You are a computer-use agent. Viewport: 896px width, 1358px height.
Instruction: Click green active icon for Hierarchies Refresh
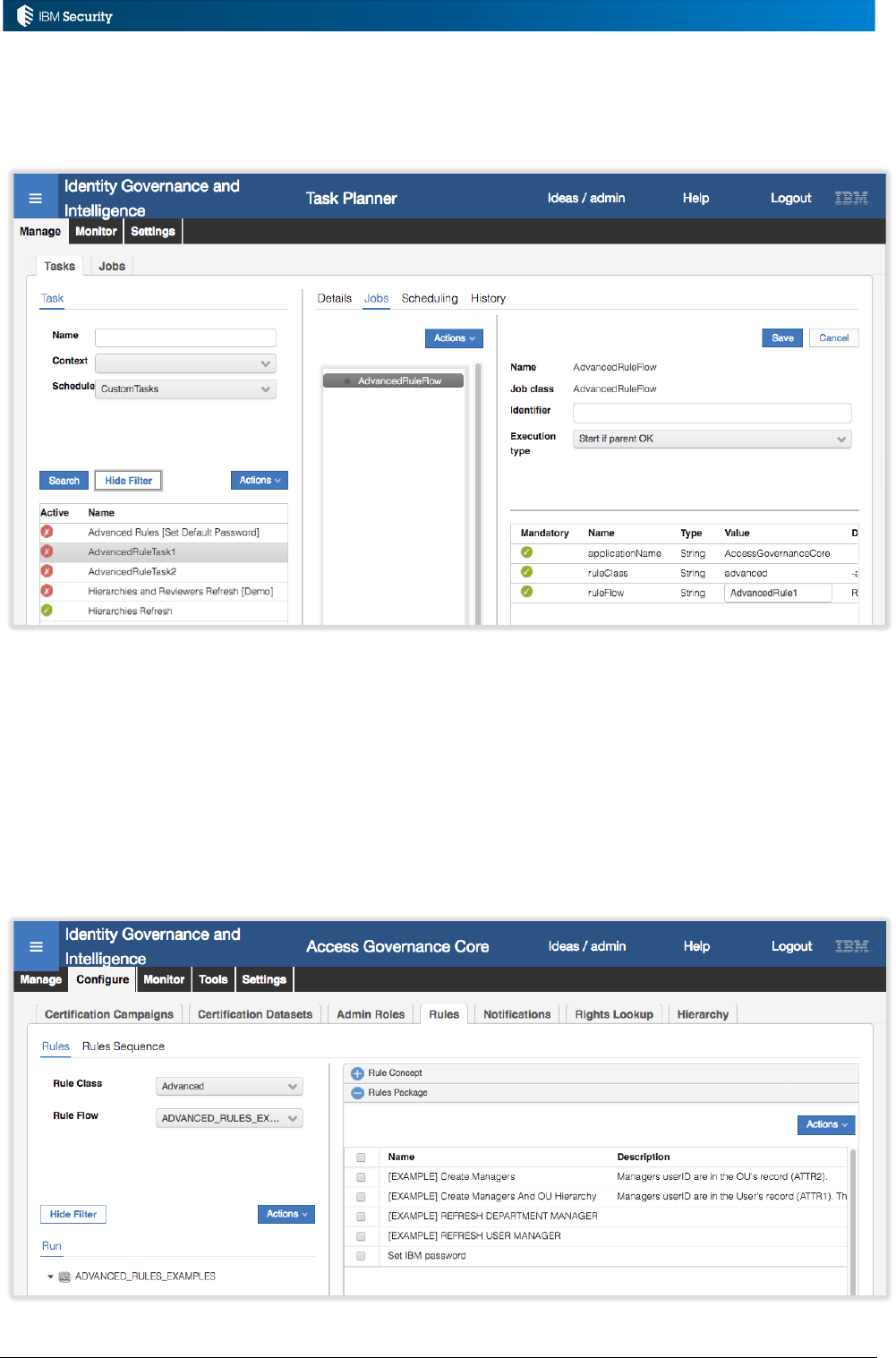point(47,611)
